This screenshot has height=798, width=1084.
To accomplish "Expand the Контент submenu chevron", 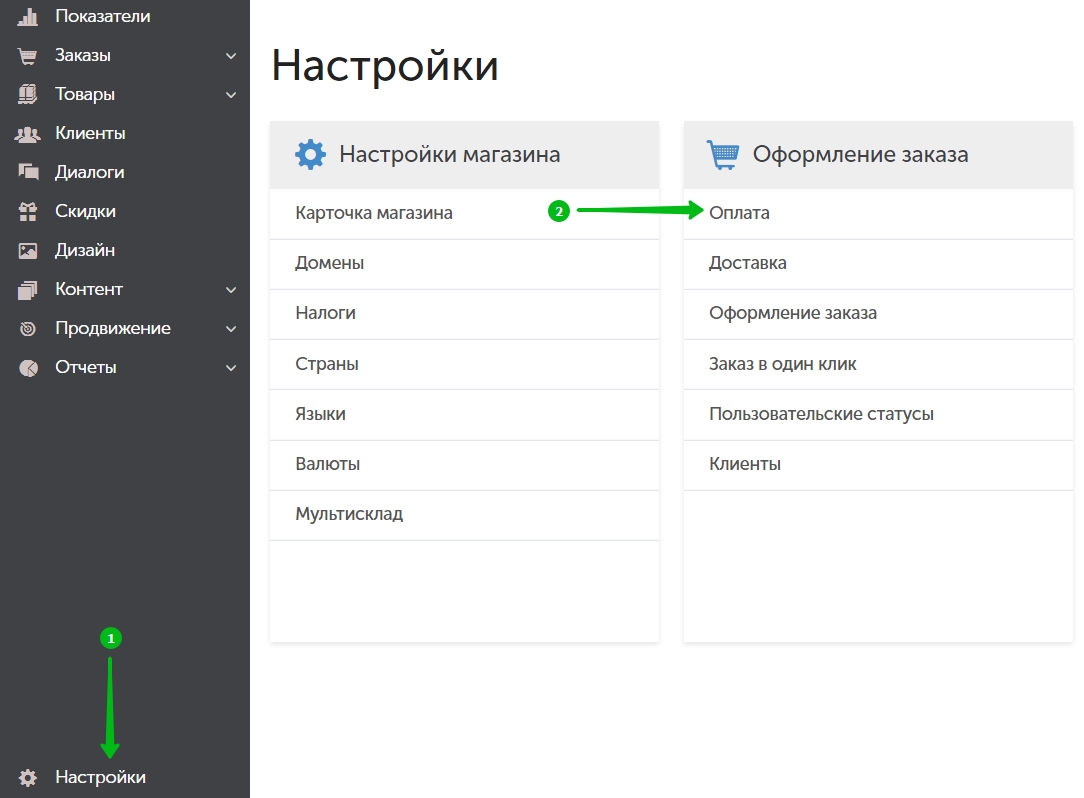I will 231,290.
